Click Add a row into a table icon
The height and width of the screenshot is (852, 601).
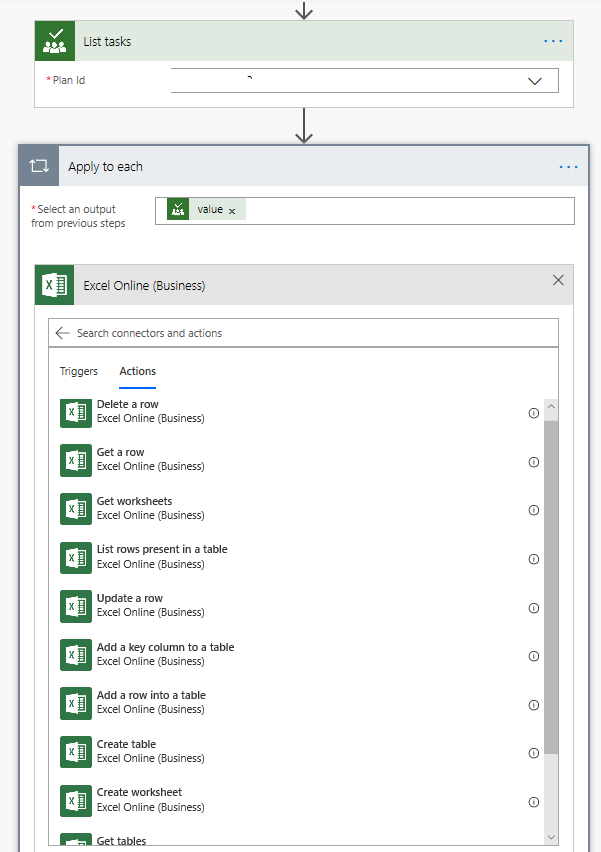(76, 704)
